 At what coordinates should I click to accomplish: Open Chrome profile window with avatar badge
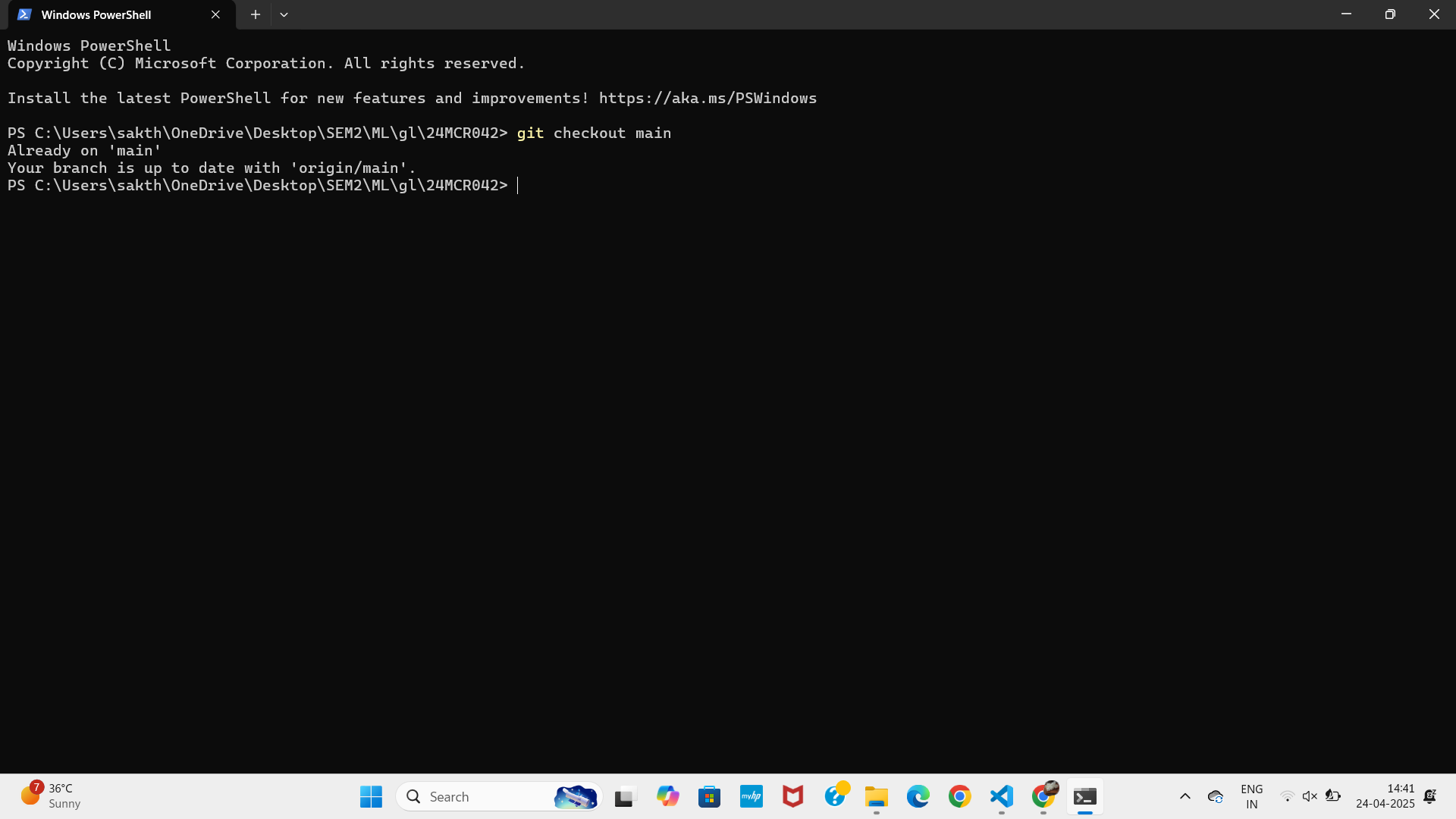click(x=1043, y=796)
